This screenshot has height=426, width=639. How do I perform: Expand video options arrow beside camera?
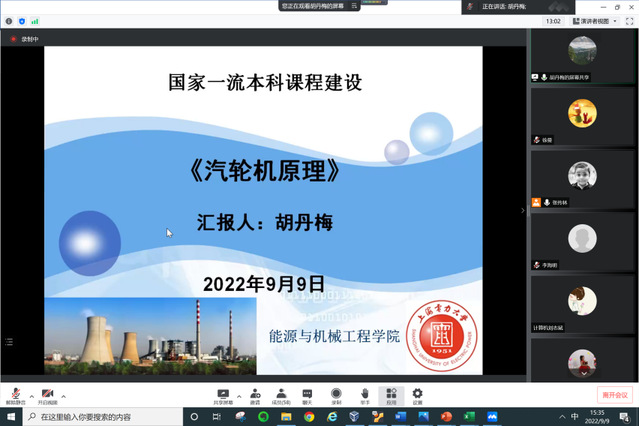63,395
